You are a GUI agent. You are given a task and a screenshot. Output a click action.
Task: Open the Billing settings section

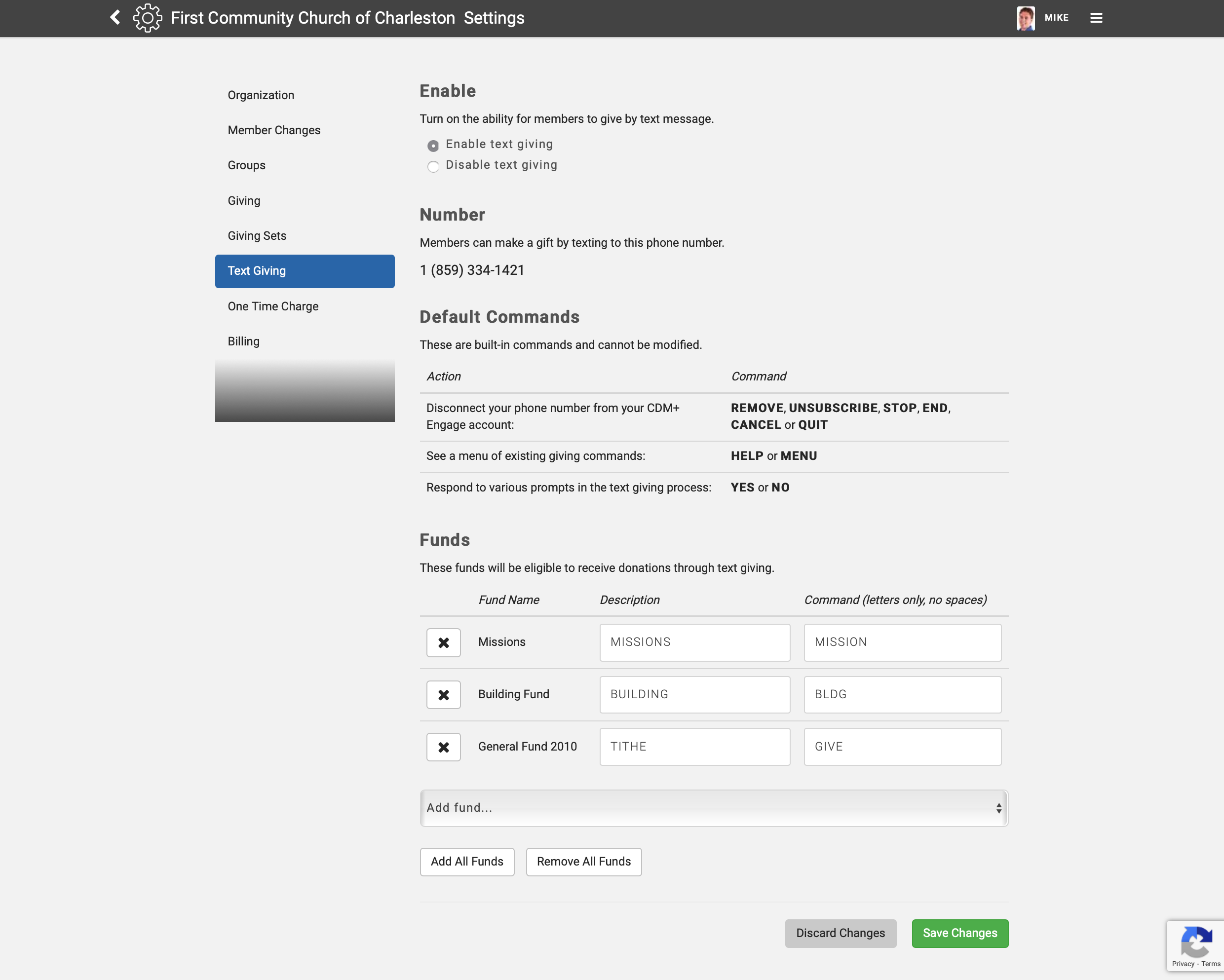click(x=243, y=341)
